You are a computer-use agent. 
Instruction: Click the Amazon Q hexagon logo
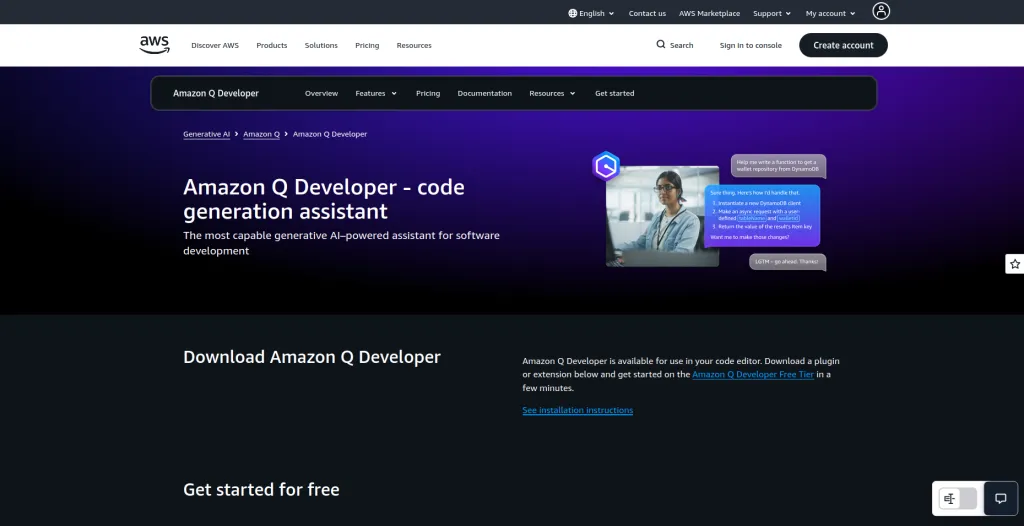[606, 167]
